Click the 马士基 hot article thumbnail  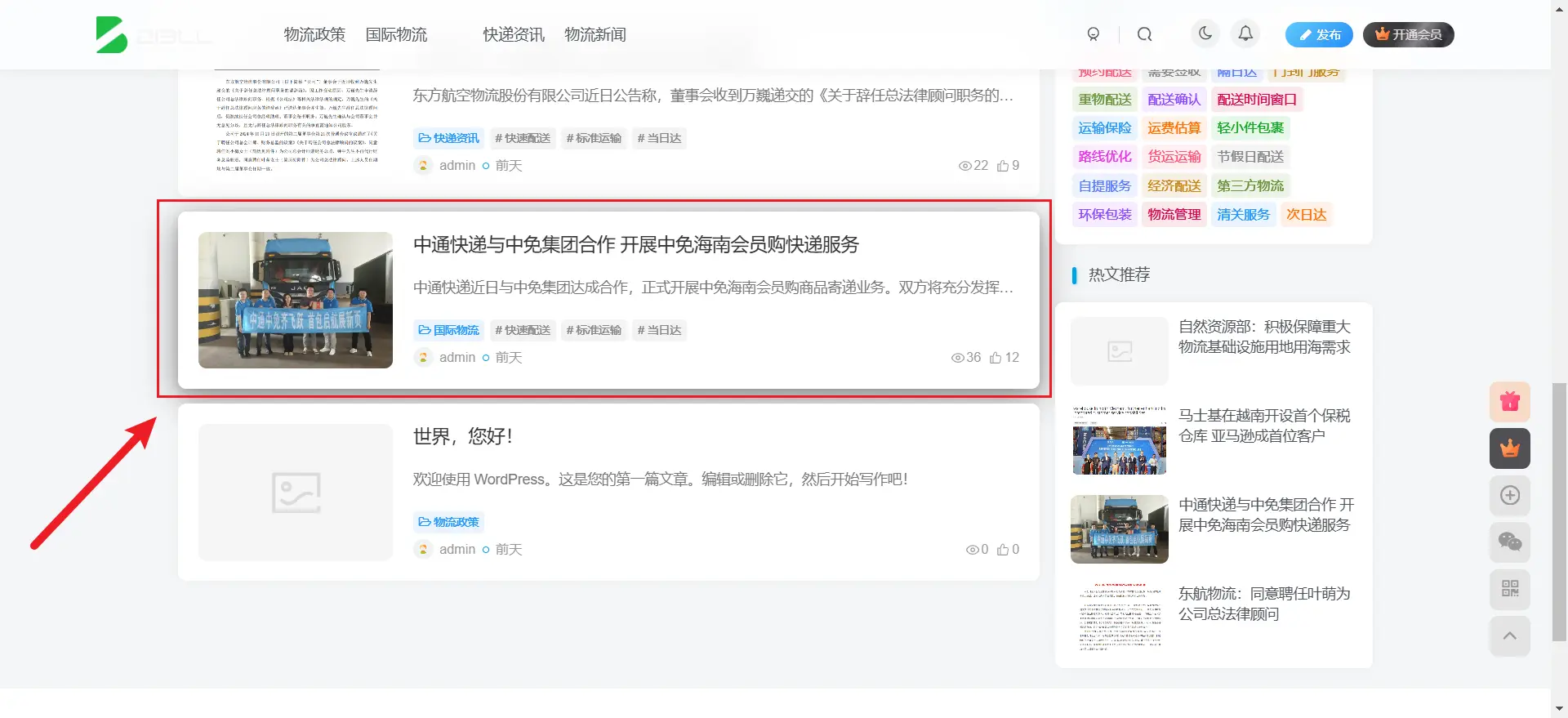click(x=1119, y=440)
